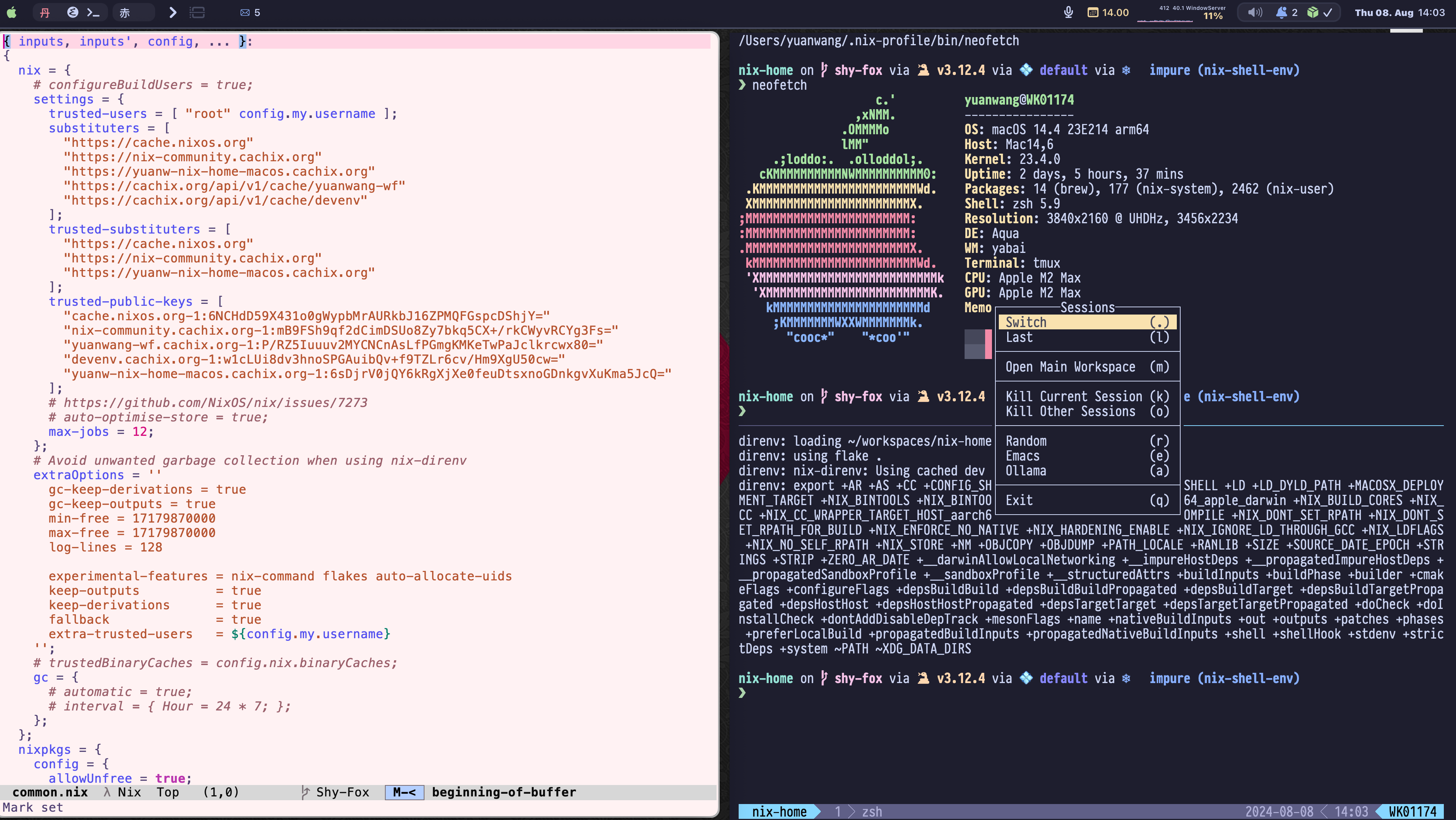Click the green package box icon
1456x820 pixels.
1313,13
